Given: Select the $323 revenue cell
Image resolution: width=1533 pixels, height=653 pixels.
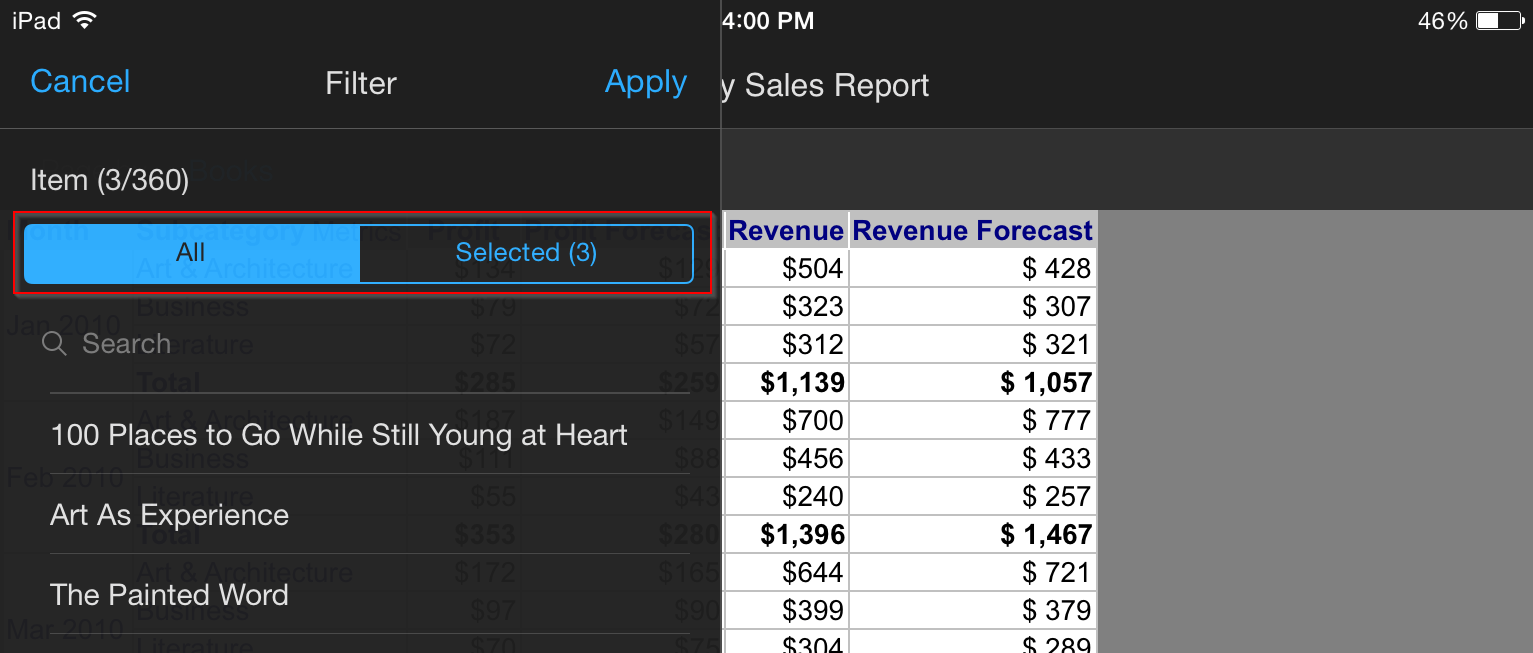Looking at the screenshot, I should coord(786,306).
